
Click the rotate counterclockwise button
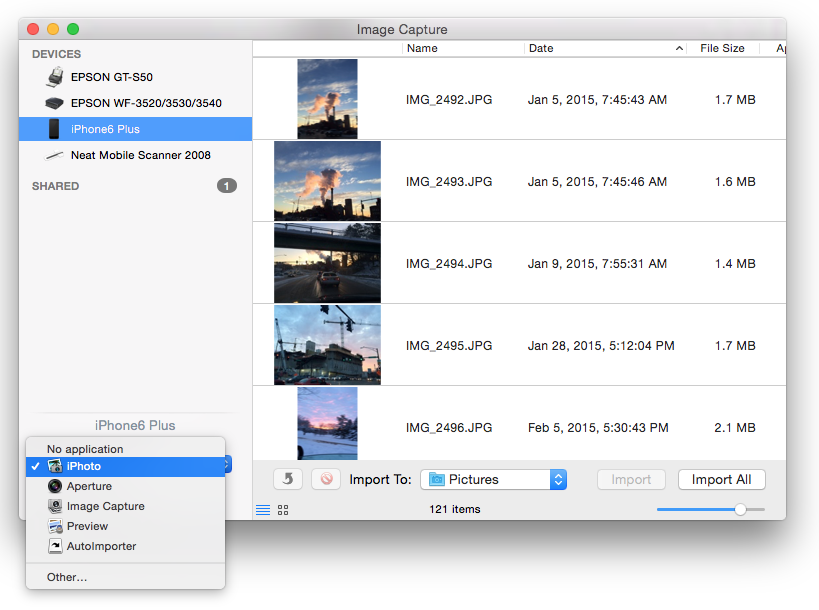[287, 480]
